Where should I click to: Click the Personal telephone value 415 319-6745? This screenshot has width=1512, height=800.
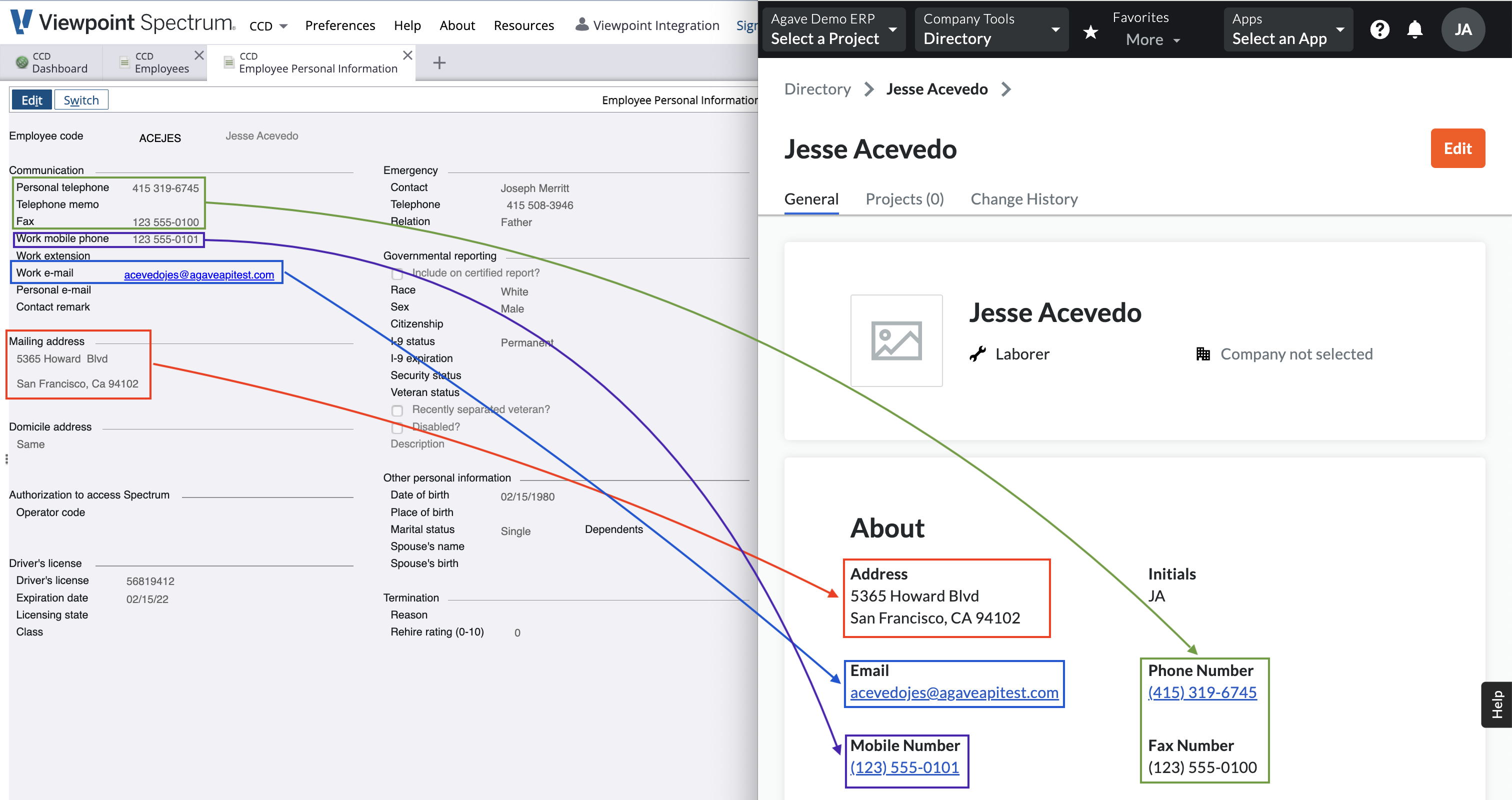165,188
